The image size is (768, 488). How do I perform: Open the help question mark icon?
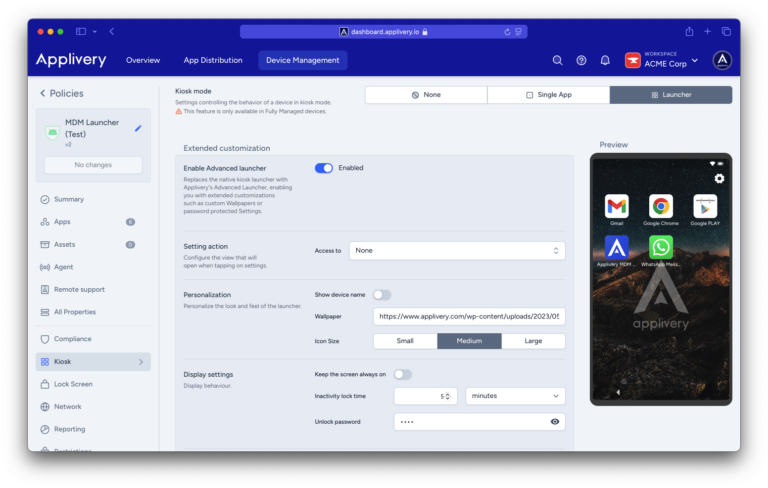tap(581, 60)
